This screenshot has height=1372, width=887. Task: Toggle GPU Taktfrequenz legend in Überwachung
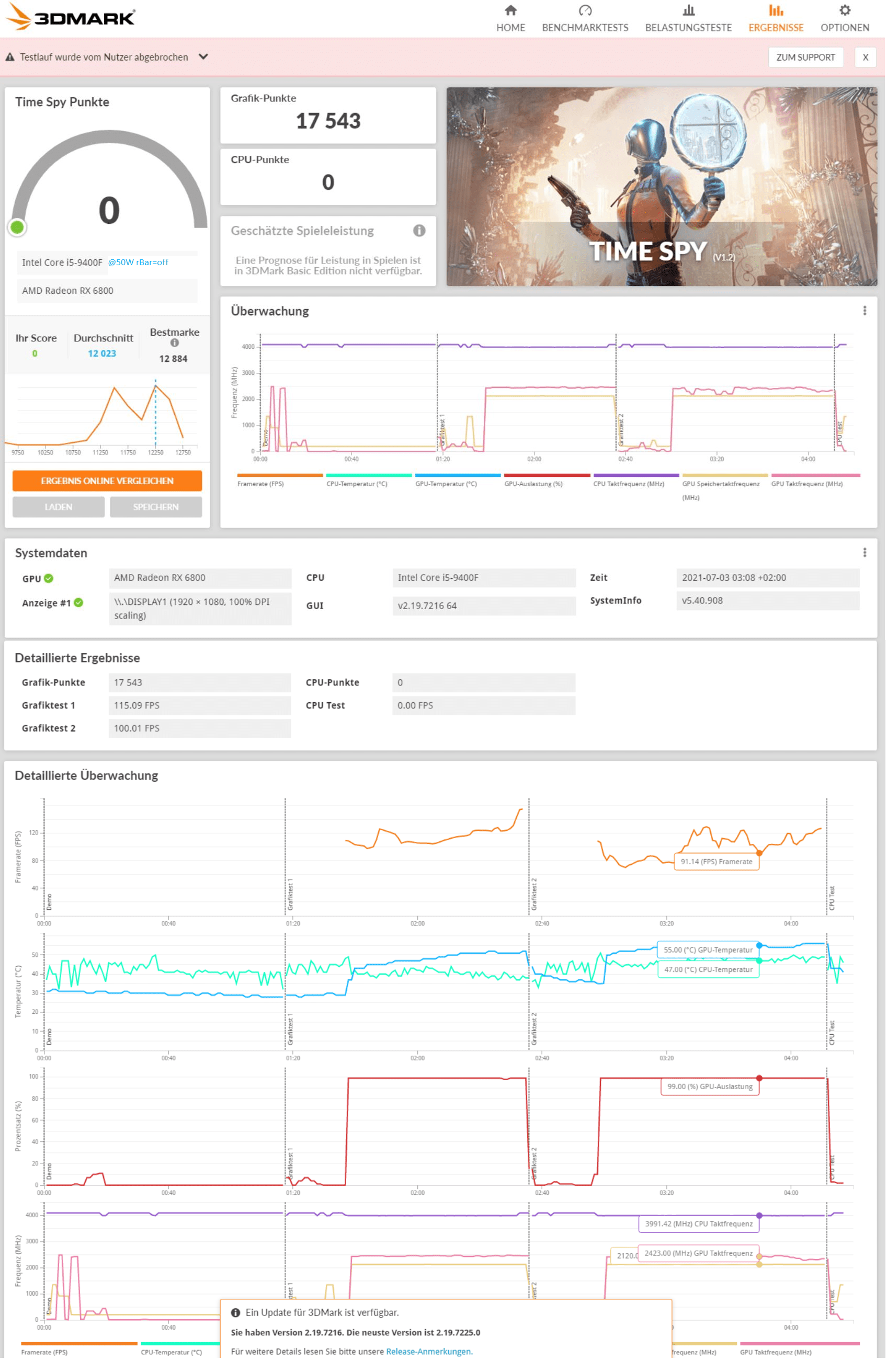click(816, 480)
